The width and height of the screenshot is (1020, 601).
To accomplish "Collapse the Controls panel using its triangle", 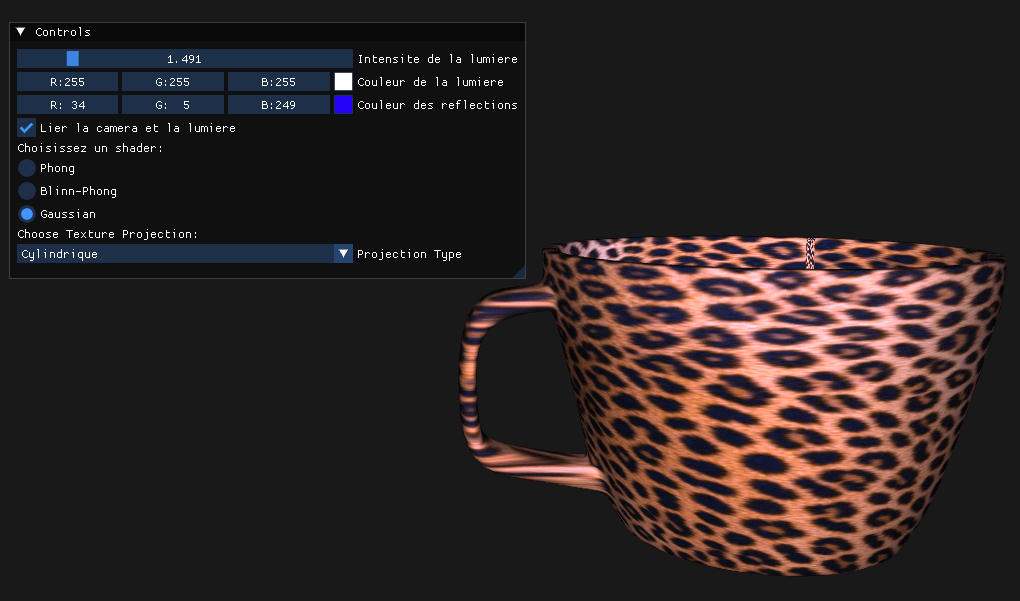I will 21,32.
